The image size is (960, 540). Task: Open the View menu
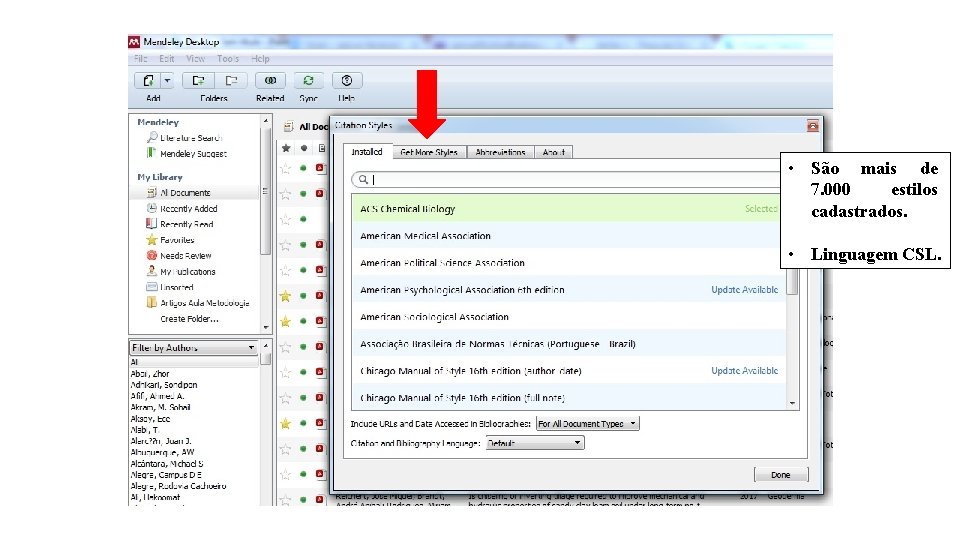click(x=195, y=59)
